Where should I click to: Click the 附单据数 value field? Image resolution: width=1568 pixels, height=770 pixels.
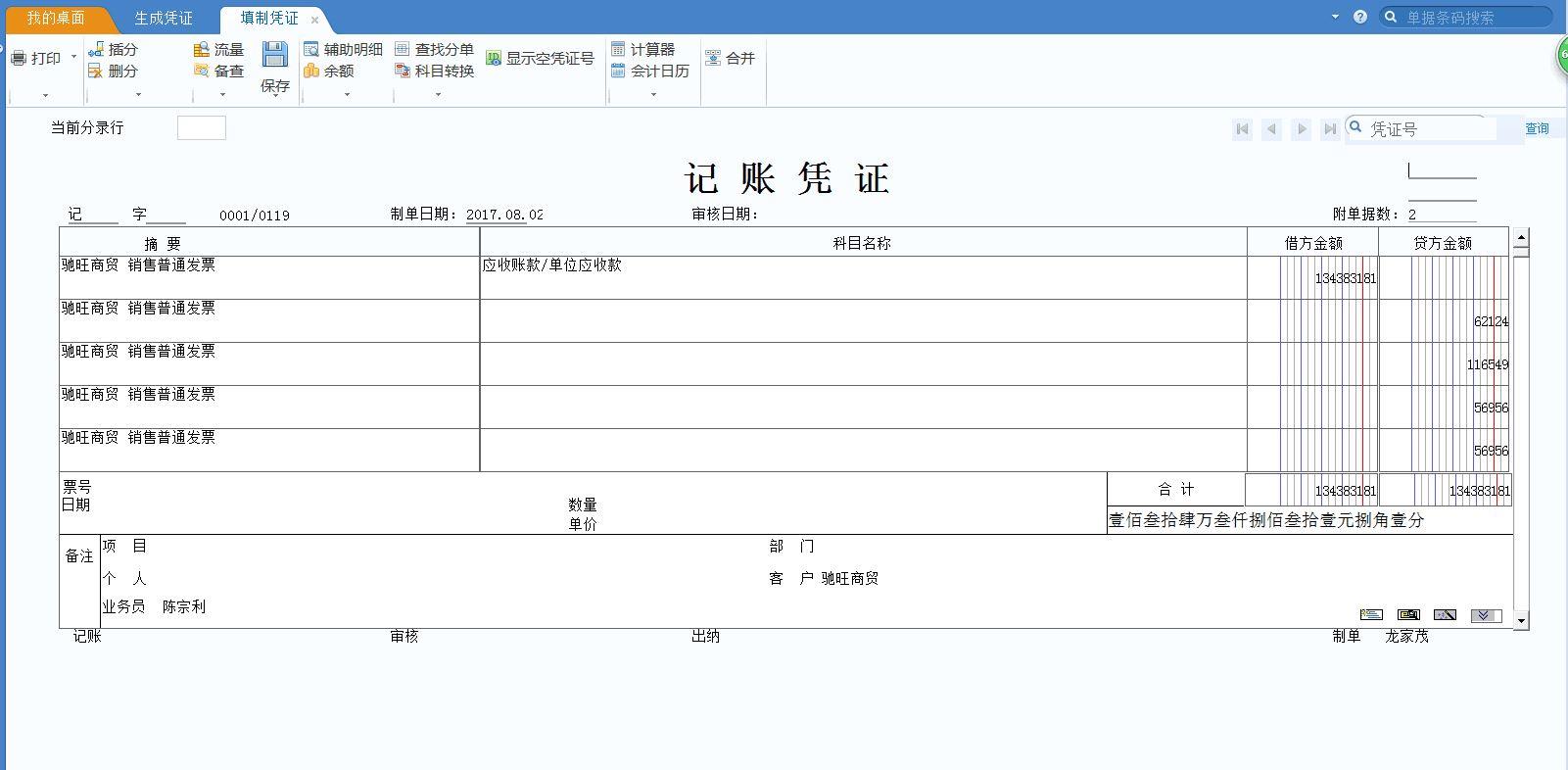(x=1442, y=215)
